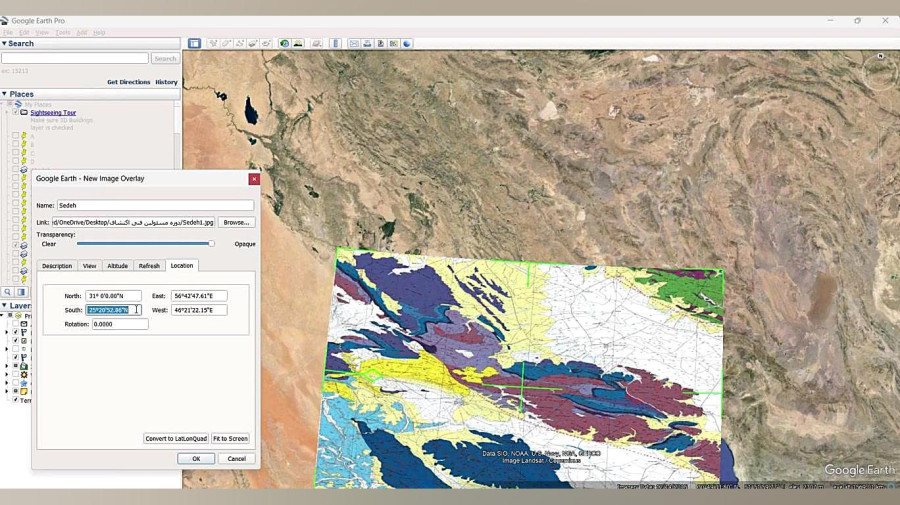Viewport: 900px width, 505px height.
Task: Uncheck the Sightseeing Tour checkbox
Action: click(x=15, y=112)
